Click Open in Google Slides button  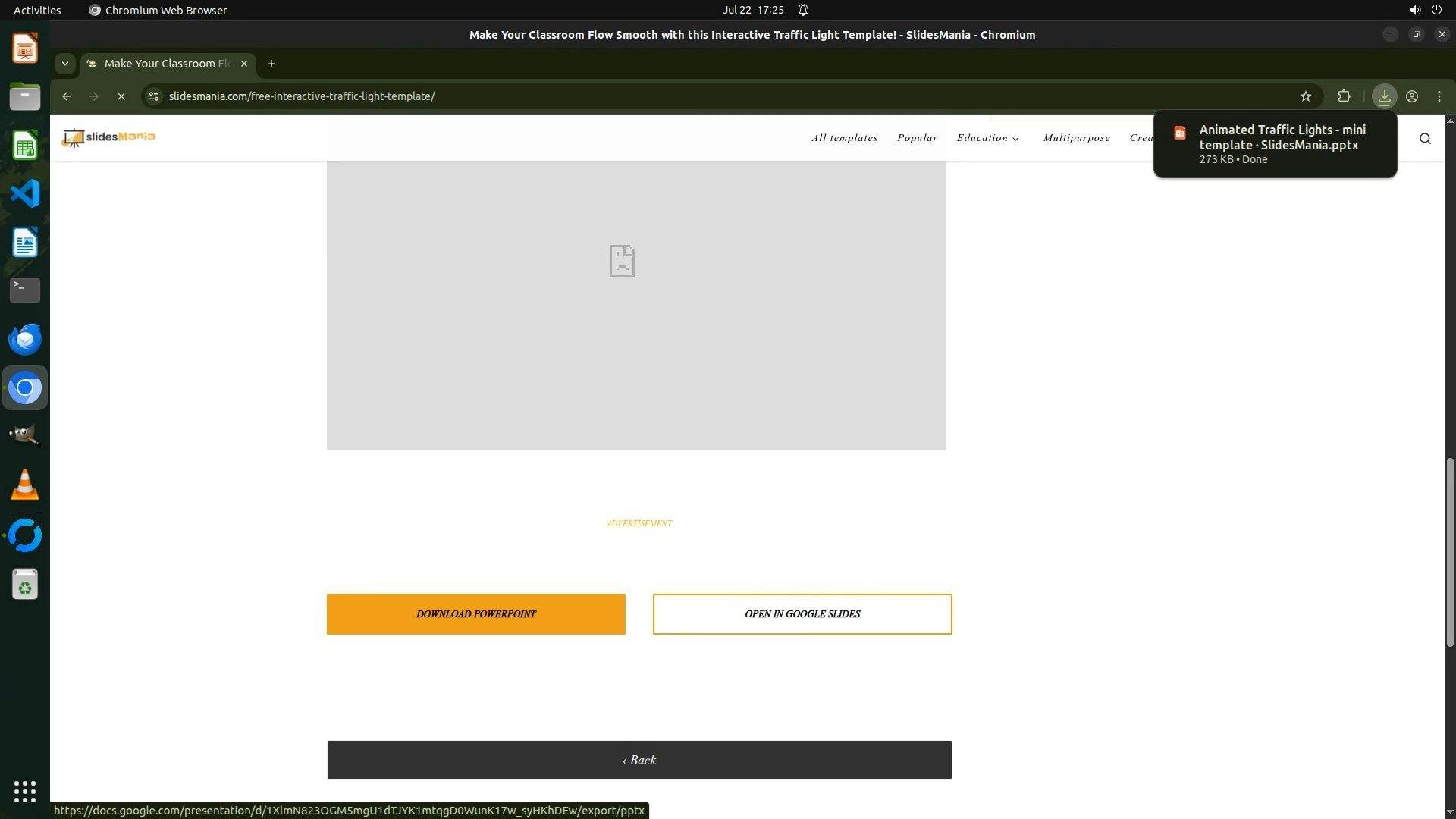click(x=802, y=614)
